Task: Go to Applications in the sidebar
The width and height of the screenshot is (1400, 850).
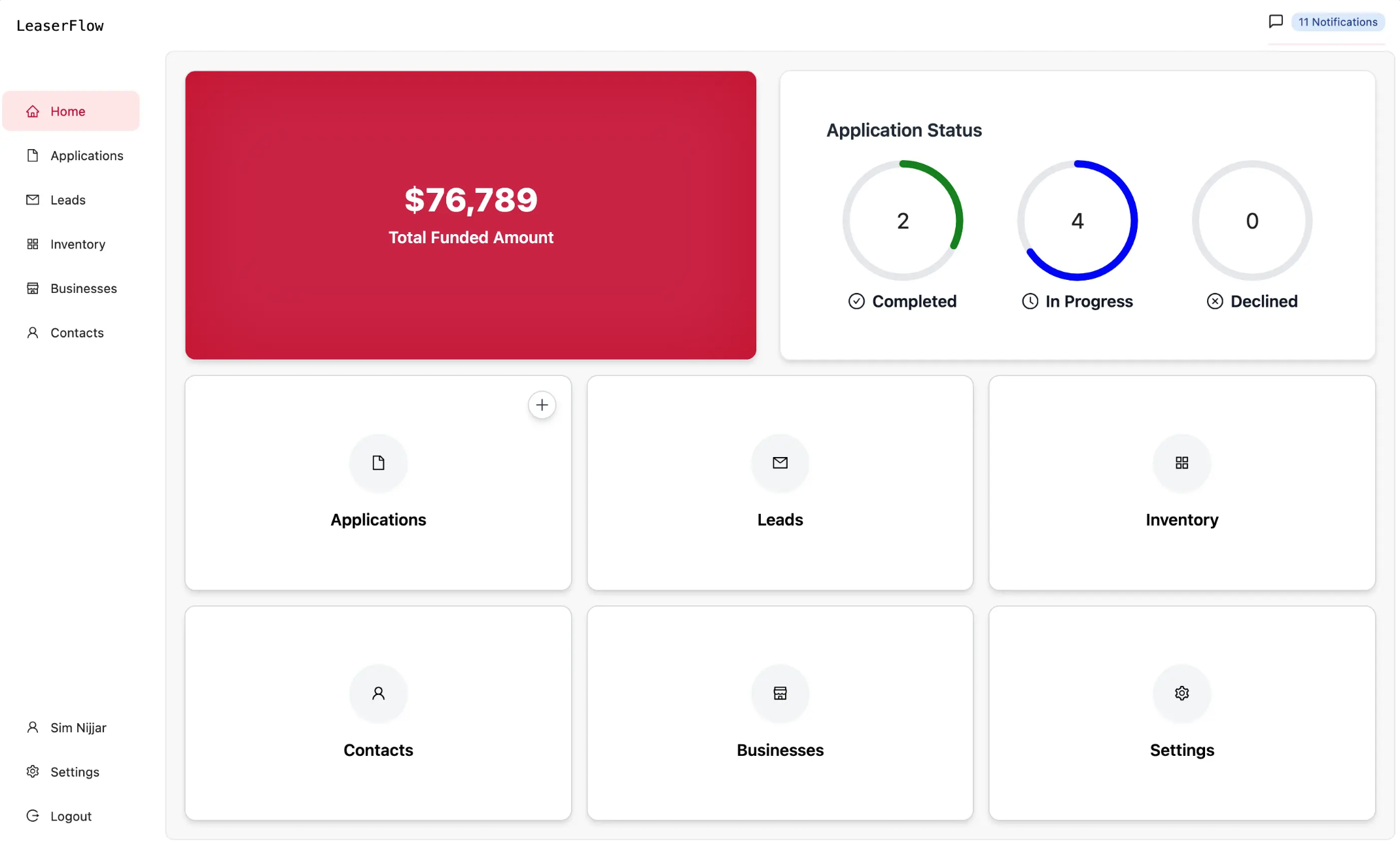Action: (x=86, y=156)
